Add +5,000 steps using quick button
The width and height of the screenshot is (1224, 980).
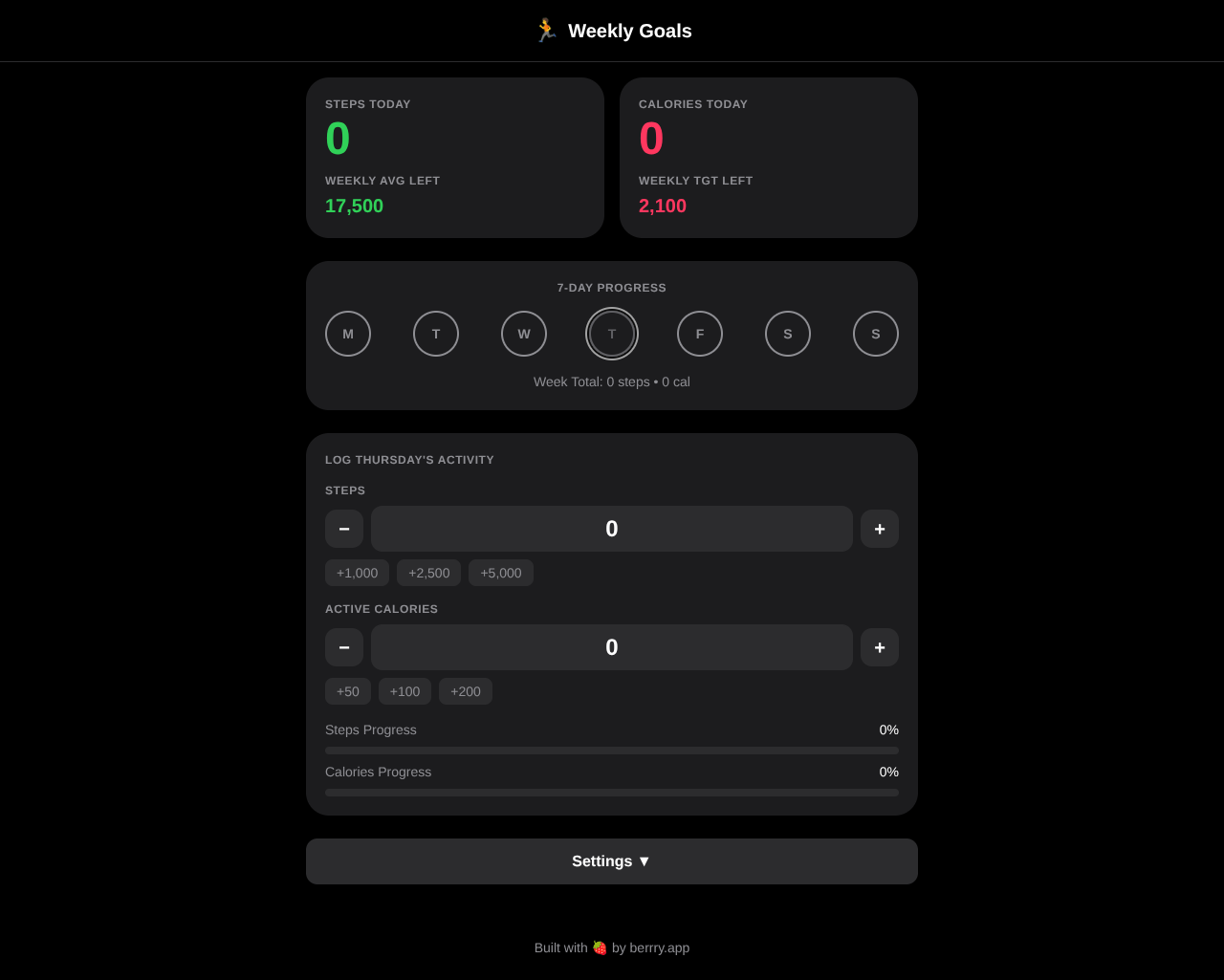pos(501,573)
